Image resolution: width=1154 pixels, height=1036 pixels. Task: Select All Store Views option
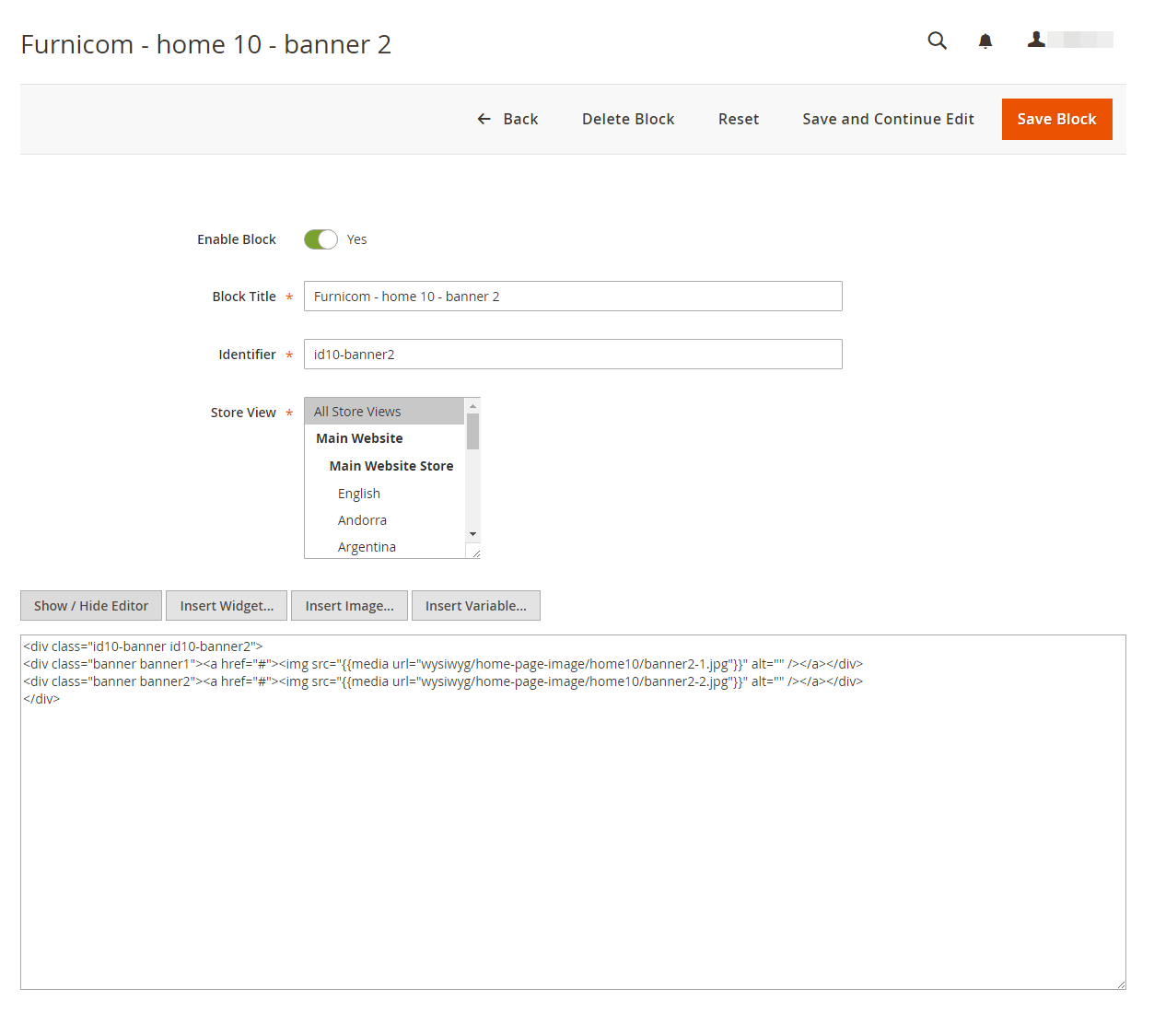point(384,412)
